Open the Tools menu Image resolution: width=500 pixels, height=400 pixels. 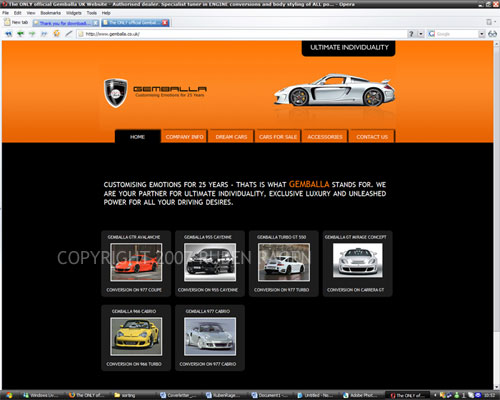92,13
